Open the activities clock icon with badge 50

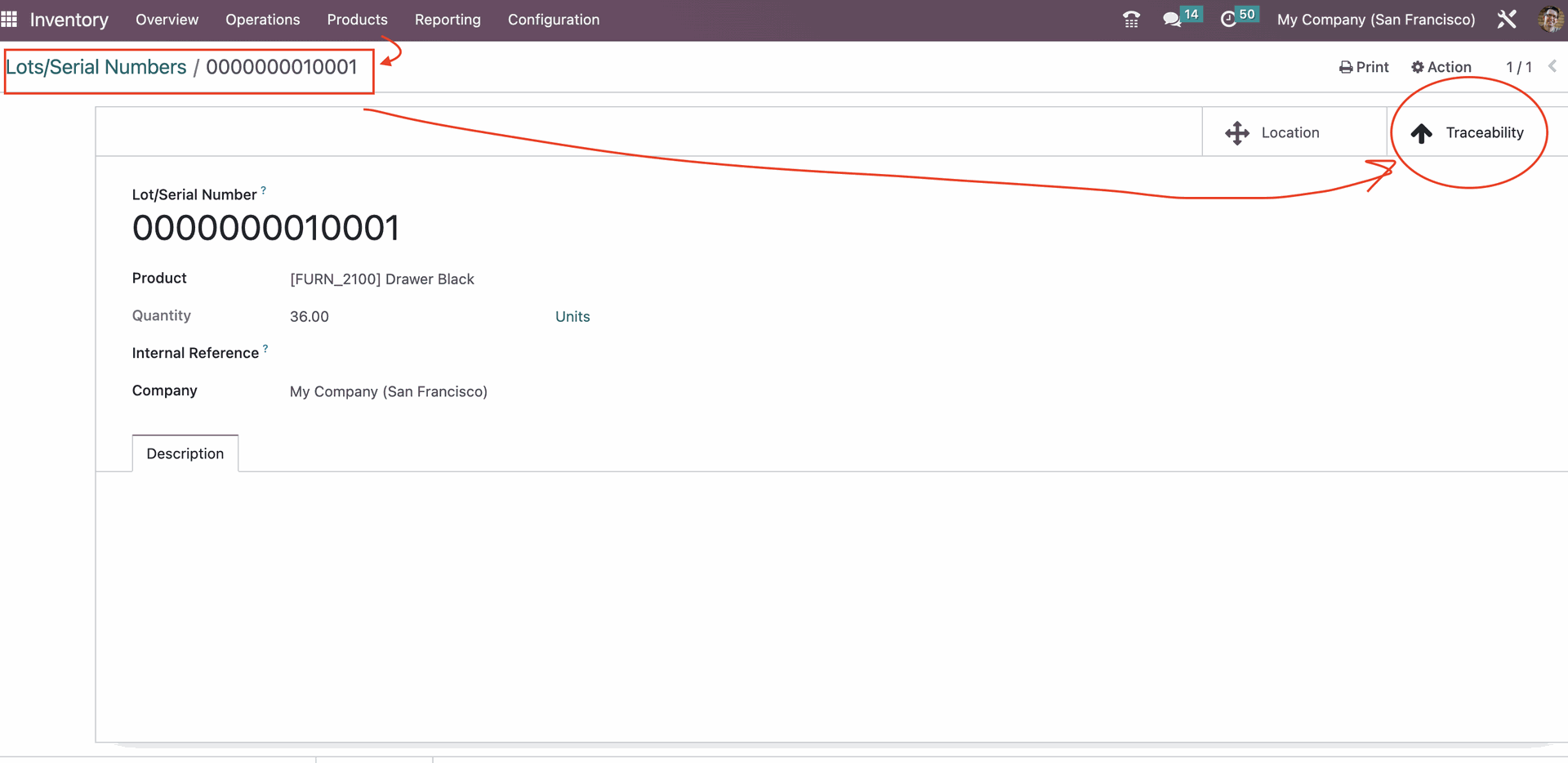pos(1238,18)
